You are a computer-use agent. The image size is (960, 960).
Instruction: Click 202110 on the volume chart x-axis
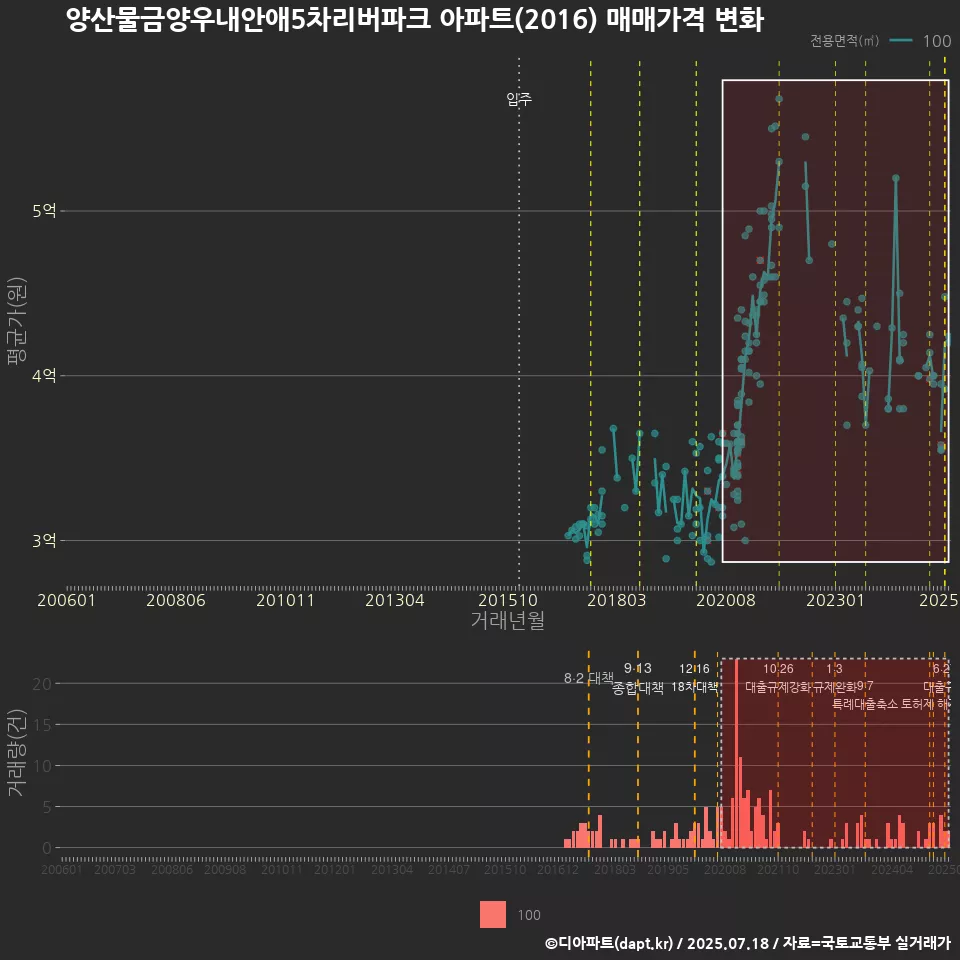point(778,869)
